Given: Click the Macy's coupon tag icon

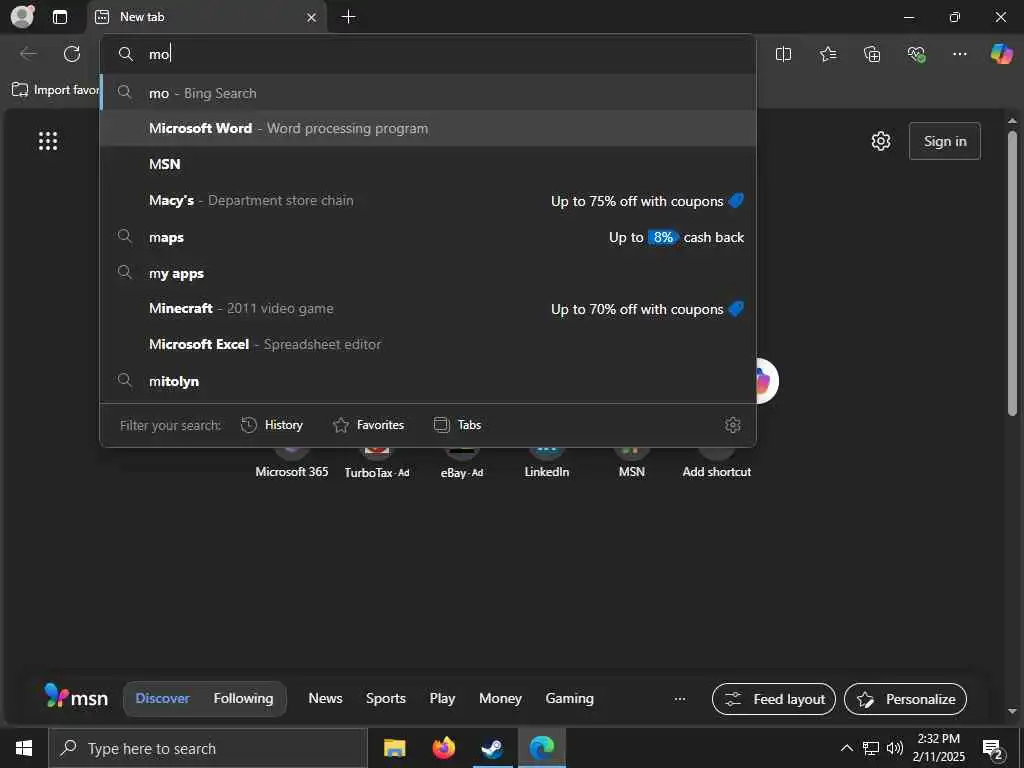Looking at the screenshot, I should pos(736,200).
